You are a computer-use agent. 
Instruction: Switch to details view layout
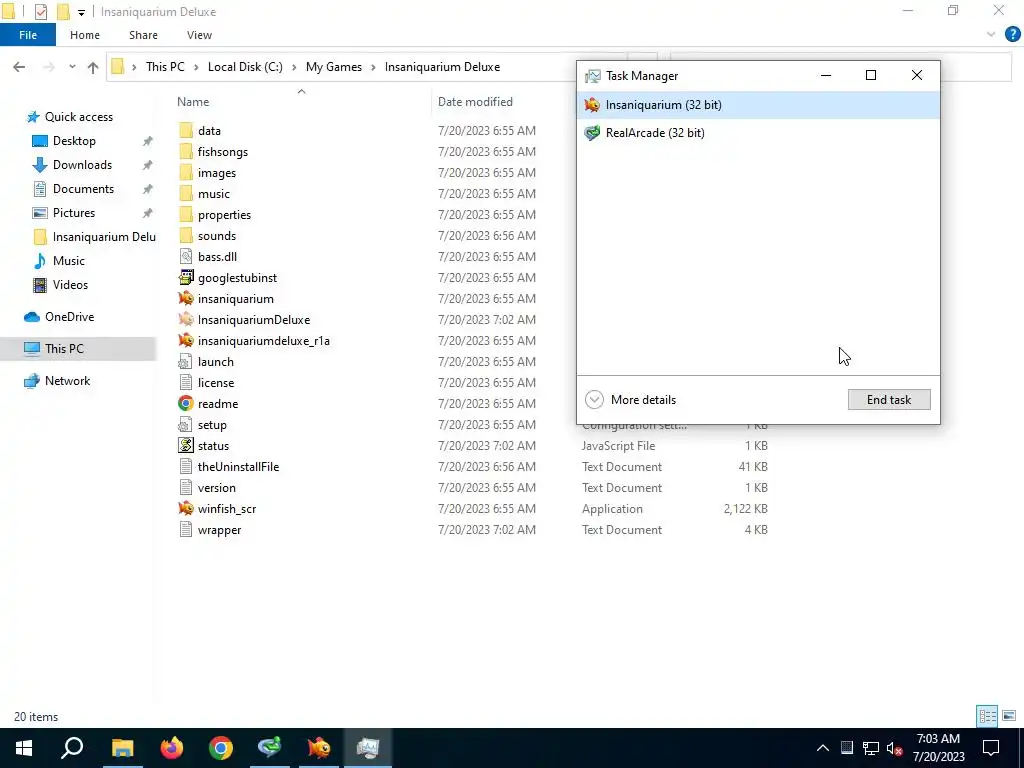[987, 716]
